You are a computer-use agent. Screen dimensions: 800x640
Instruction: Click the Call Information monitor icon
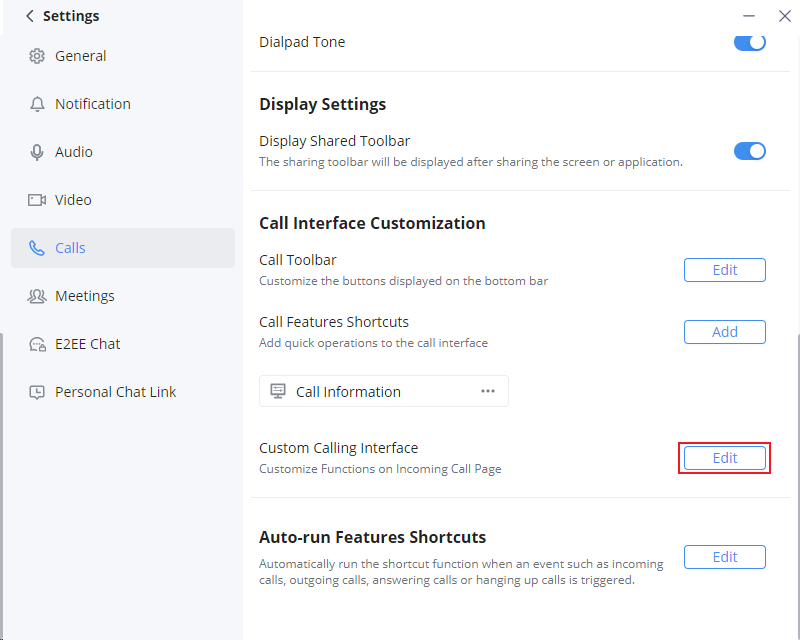278,391
